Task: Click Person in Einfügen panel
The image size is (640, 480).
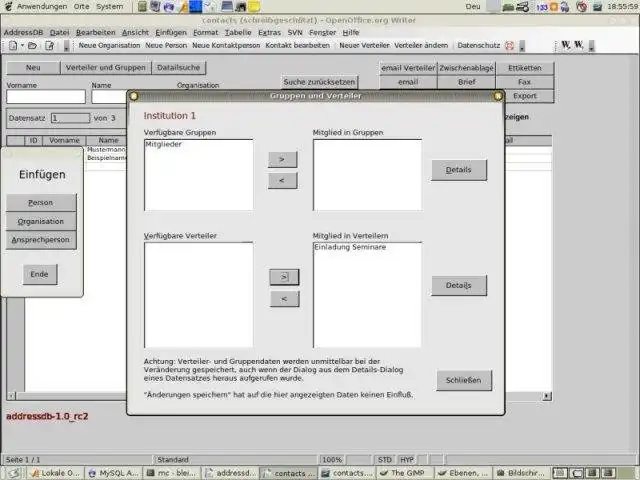Action: pos(41,203)
